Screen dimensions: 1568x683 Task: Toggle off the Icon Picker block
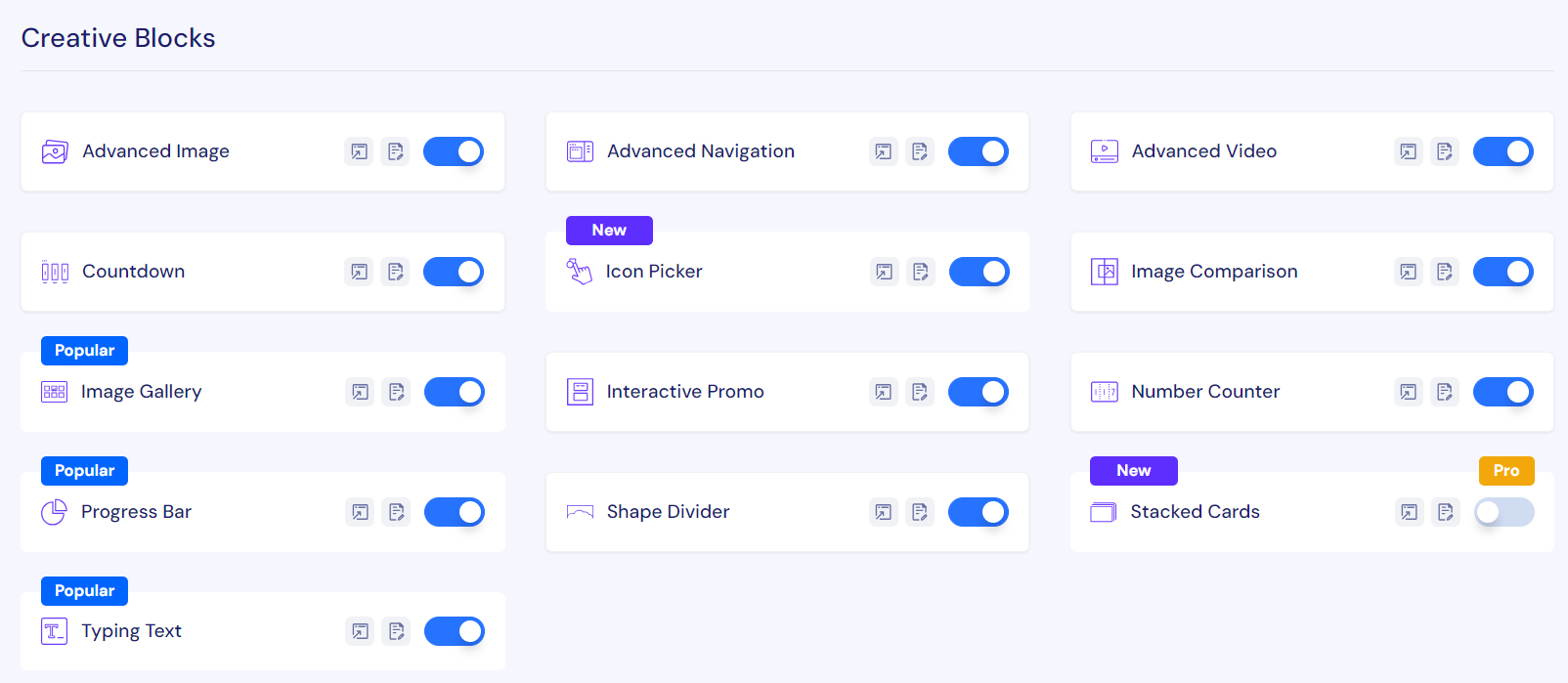(980, 272)
